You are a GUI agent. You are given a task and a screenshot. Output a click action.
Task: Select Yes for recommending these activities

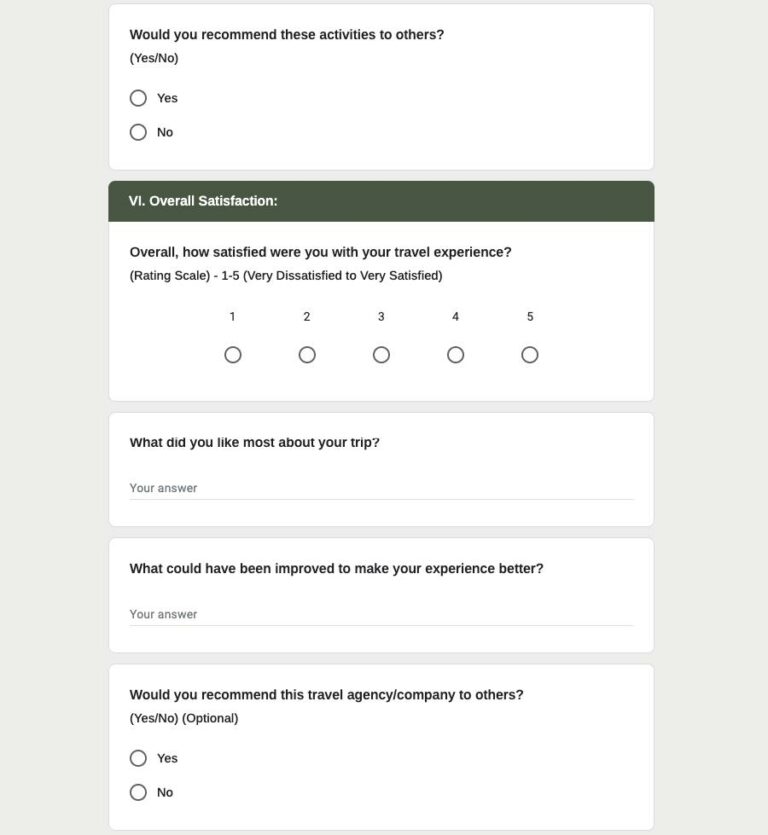pyautogui.click(x=138, y=98)
